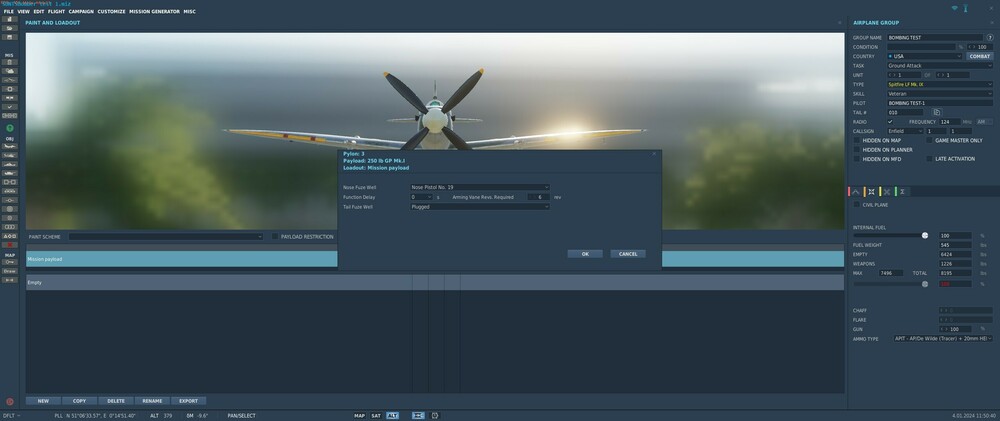Check the Payload Restriction box
This screenshot has width=1000, height=421.
point(276,236)
